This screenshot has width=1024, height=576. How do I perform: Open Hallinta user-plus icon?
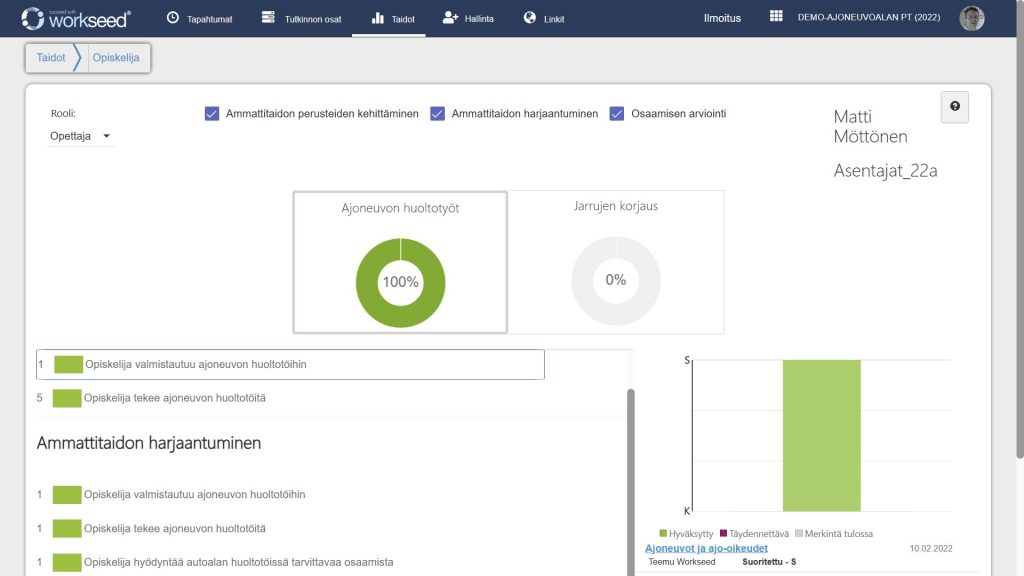tap(450, 18)
